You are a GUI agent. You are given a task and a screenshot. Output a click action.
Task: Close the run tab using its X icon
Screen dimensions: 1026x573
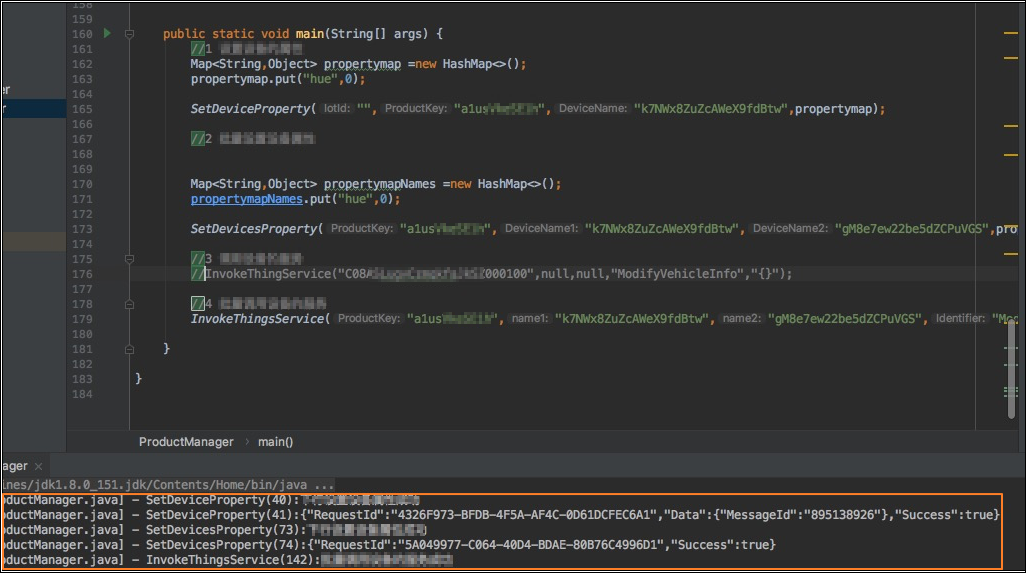[40, 467]
